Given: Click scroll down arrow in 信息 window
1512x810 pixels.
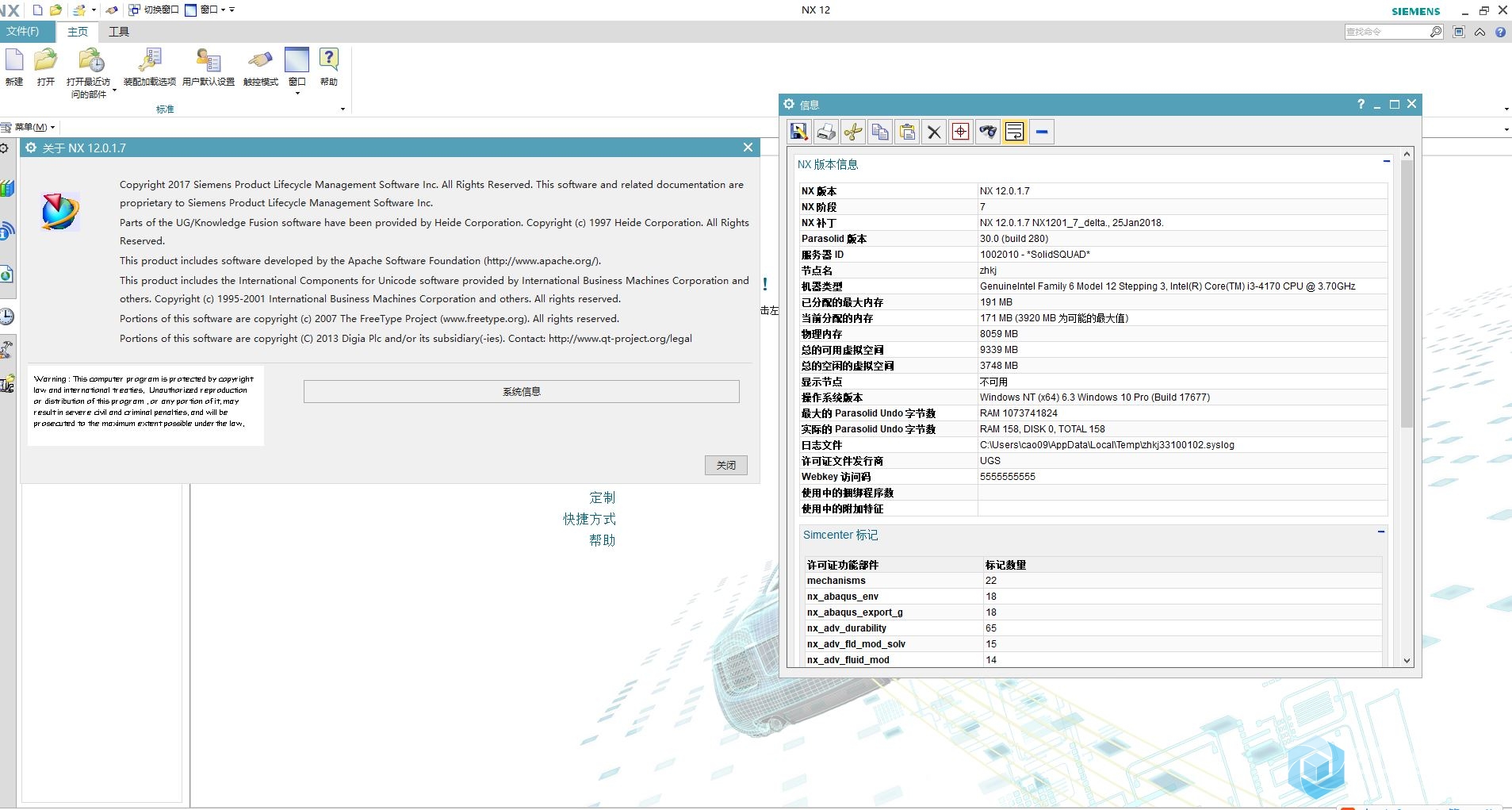Looking at the screenshot, I should tap(1407, 660).
